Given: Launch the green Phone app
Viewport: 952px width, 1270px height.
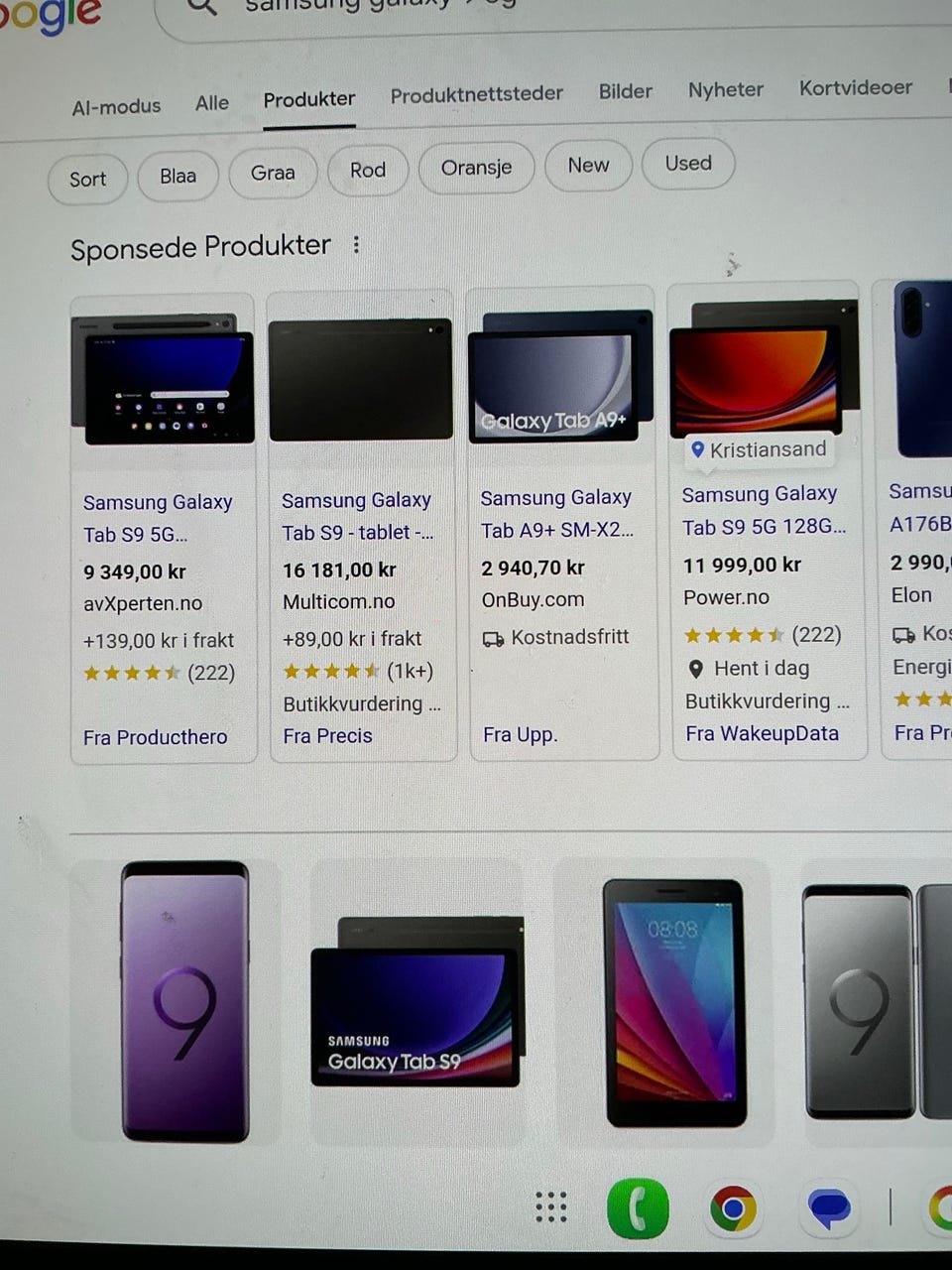Looking at the screenshot, I should tap(638, 1208).
